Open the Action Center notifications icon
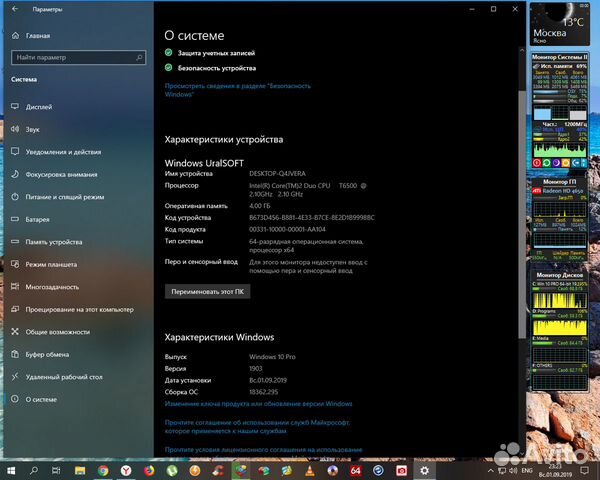 (584, 470)
